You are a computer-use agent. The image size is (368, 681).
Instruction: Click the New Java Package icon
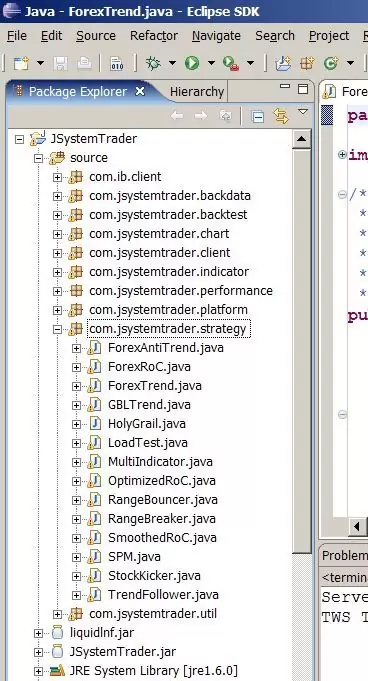coord(307,63)
